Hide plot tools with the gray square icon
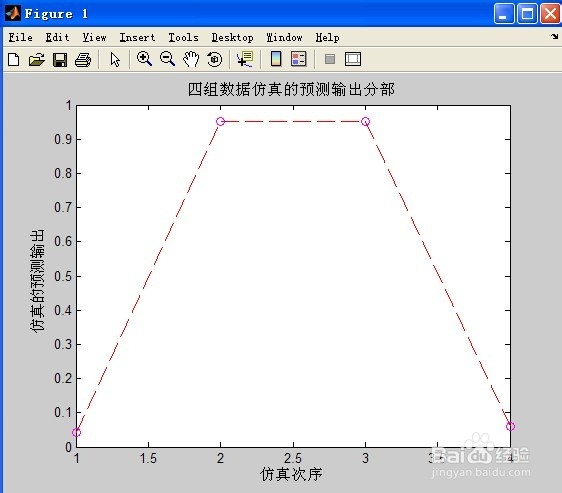Screen dimensions: 562x493 coord(330,59)
